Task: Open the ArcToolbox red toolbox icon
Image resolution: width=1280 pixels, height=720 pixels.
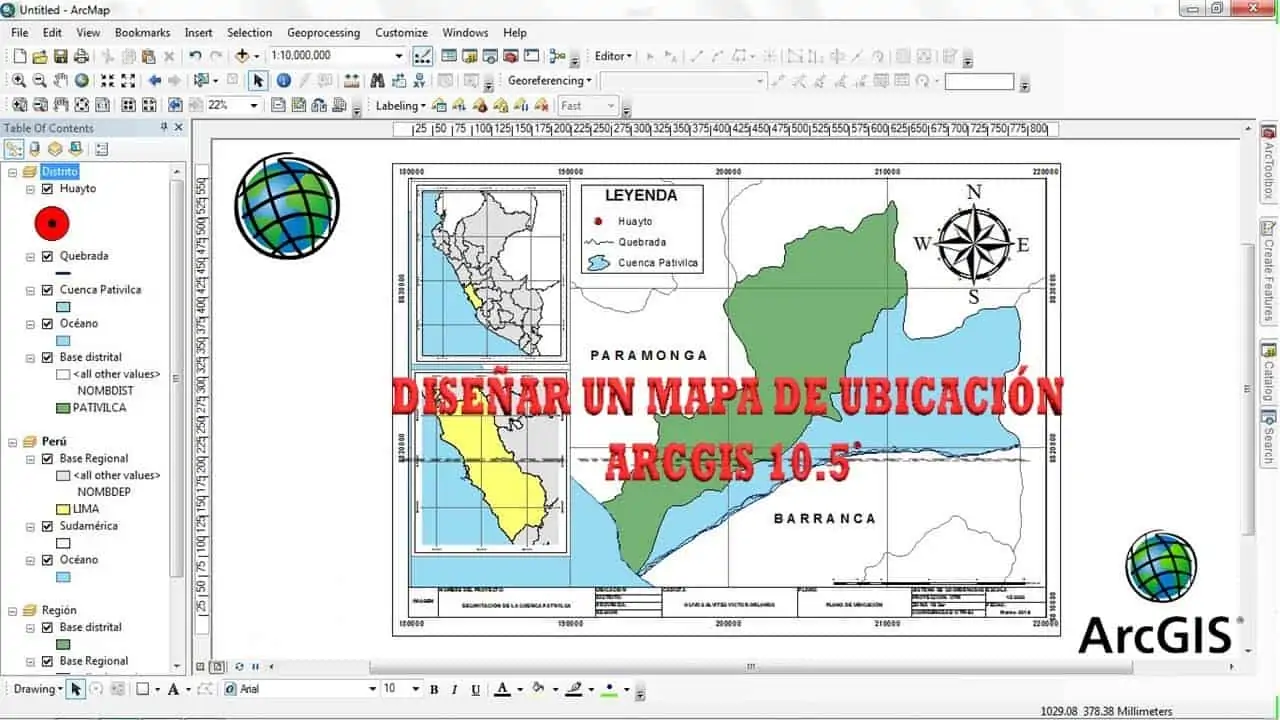Action: point(511,56)
